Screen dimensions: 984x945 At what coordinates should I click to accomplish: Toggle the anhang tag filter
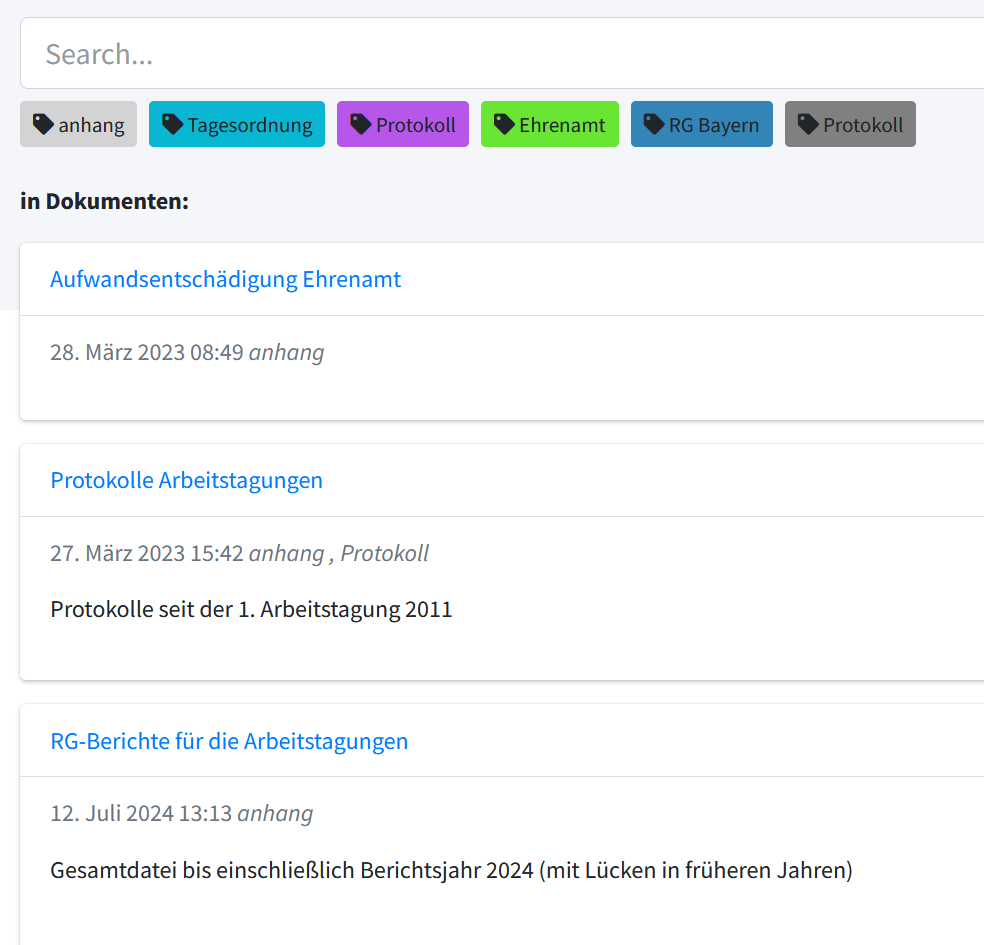point(78,123)
